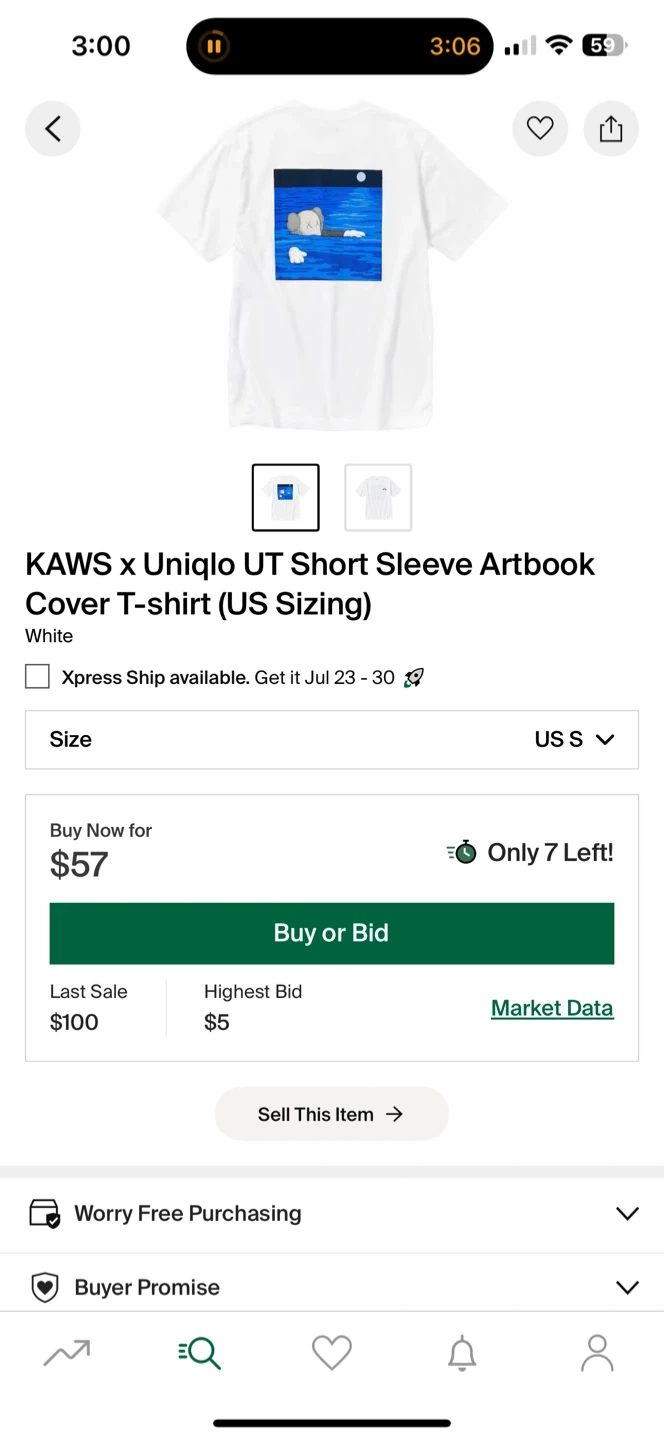
Task: Tap the Sell This Item button
Action: pos(331,1114)
